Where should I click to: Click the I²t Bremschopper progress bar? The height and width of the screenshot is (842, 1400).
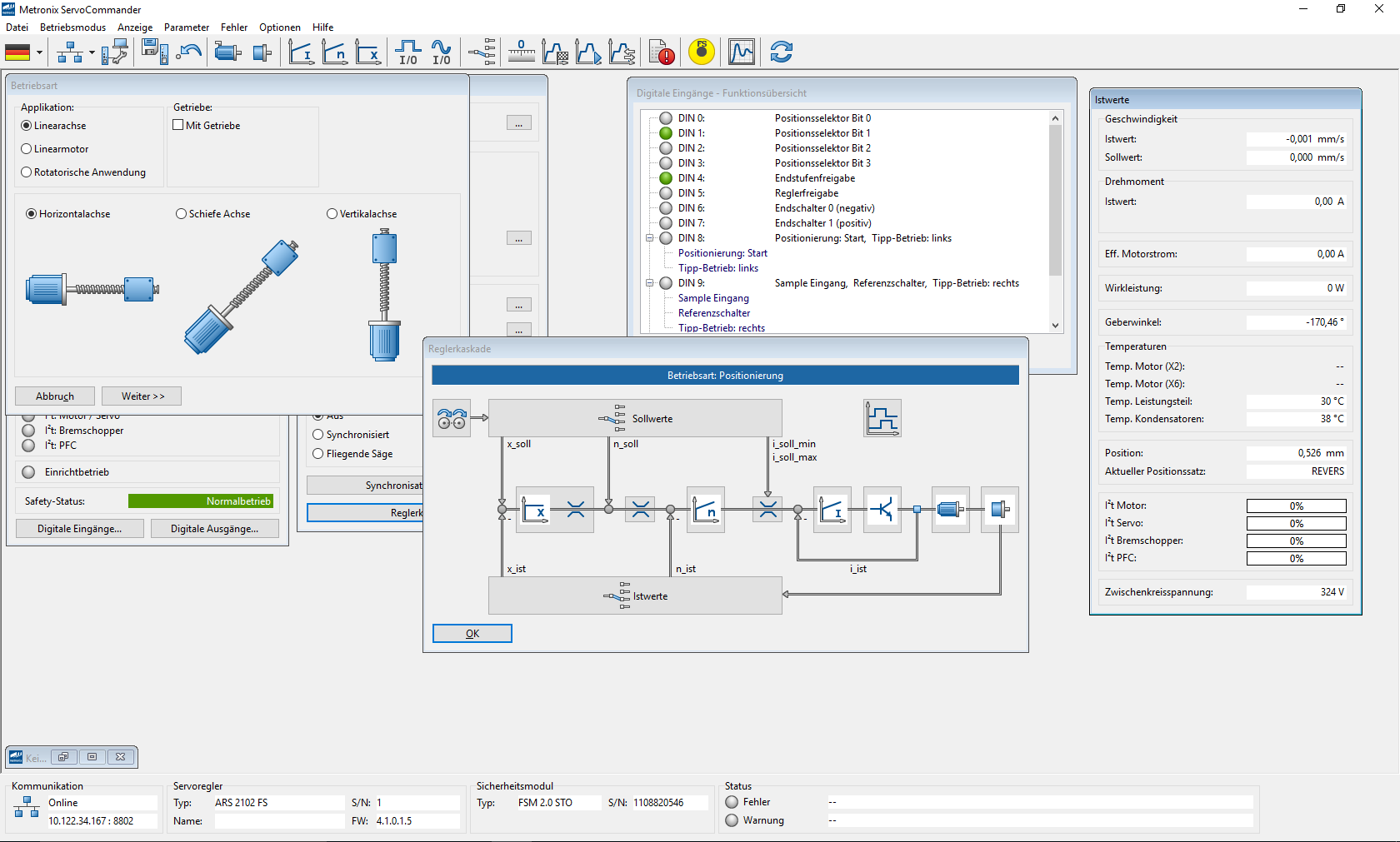pos(1297,541)
